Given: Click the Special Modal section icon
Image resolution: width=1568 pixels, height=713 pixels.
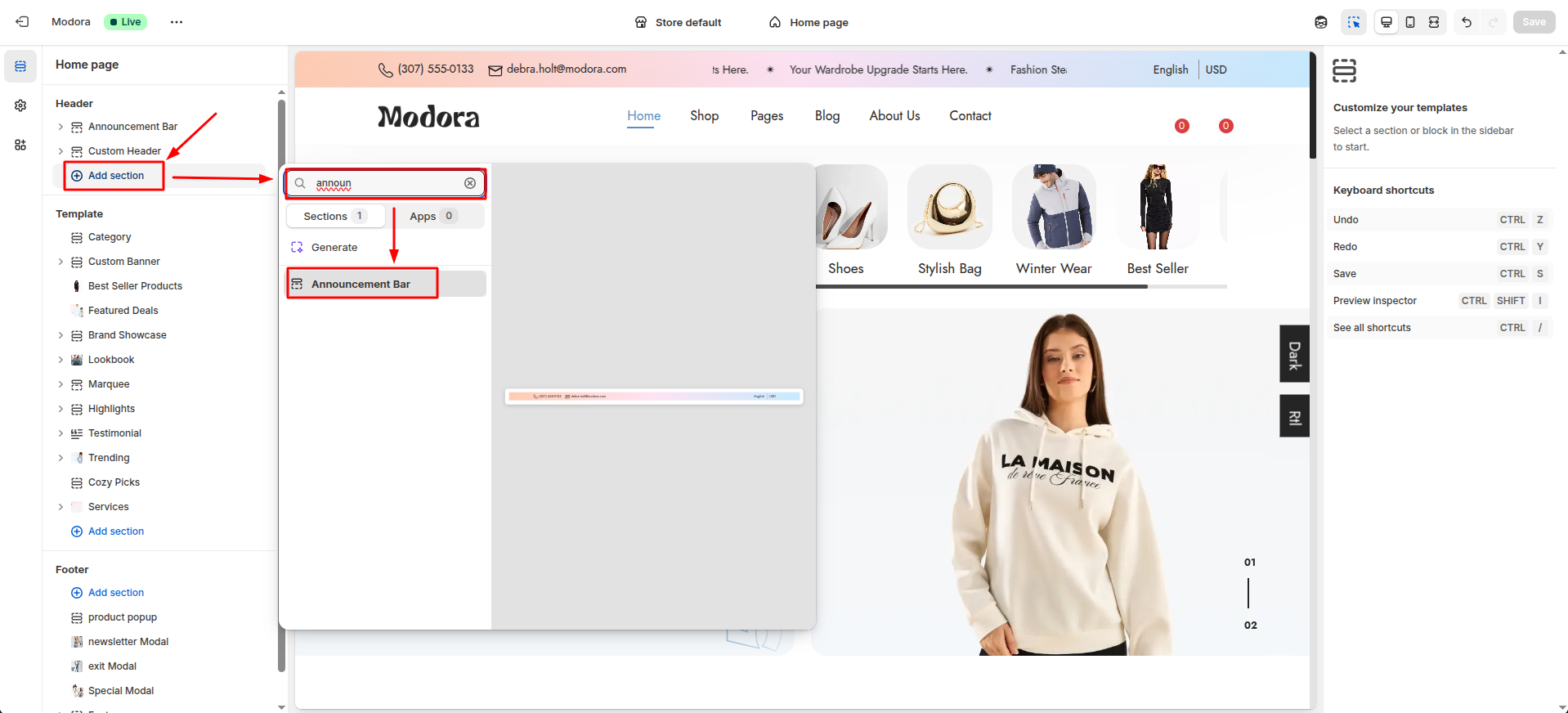Looking at the screenshot, I should (77, 691).
